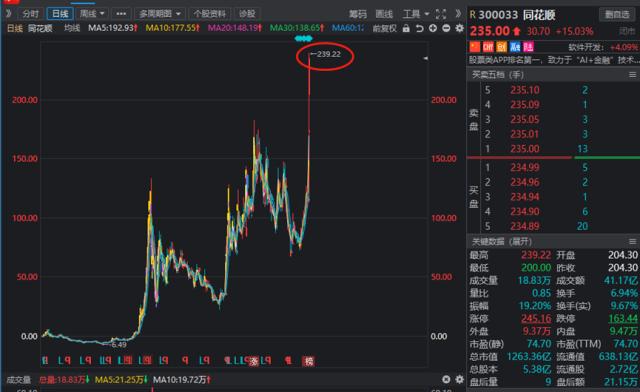
Task: Click 成交量 volume indicator label
Action: [x=19, y=380]
